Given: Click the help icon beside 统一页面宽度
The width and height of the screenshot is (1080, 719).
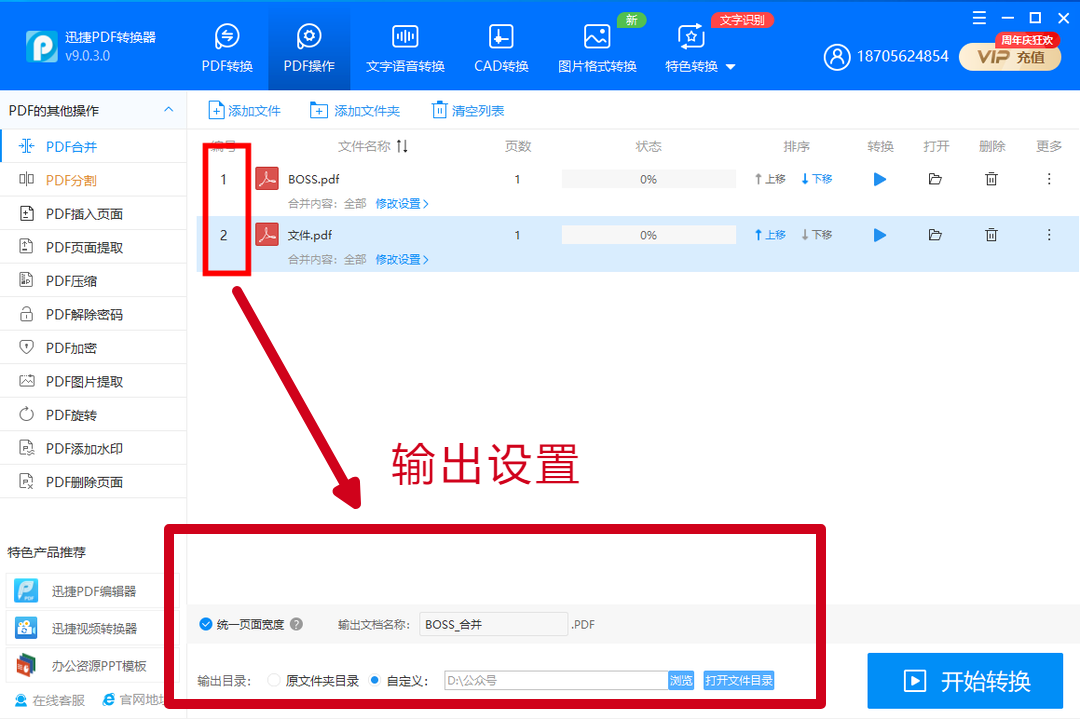Looking at the screenshot, I should coord(296,624).
